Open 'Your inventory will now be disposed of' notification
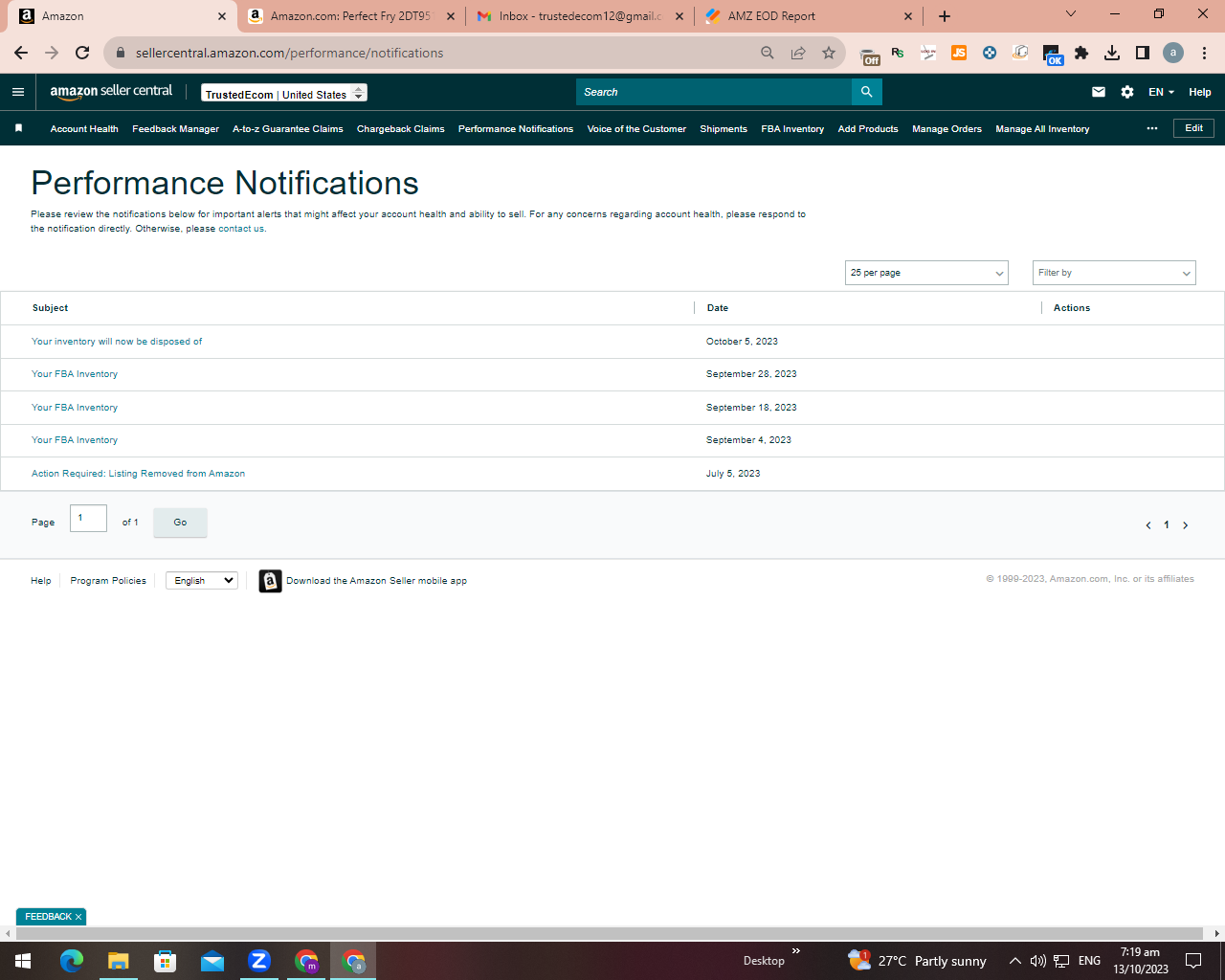1225x980 pixels. (117, 342)
